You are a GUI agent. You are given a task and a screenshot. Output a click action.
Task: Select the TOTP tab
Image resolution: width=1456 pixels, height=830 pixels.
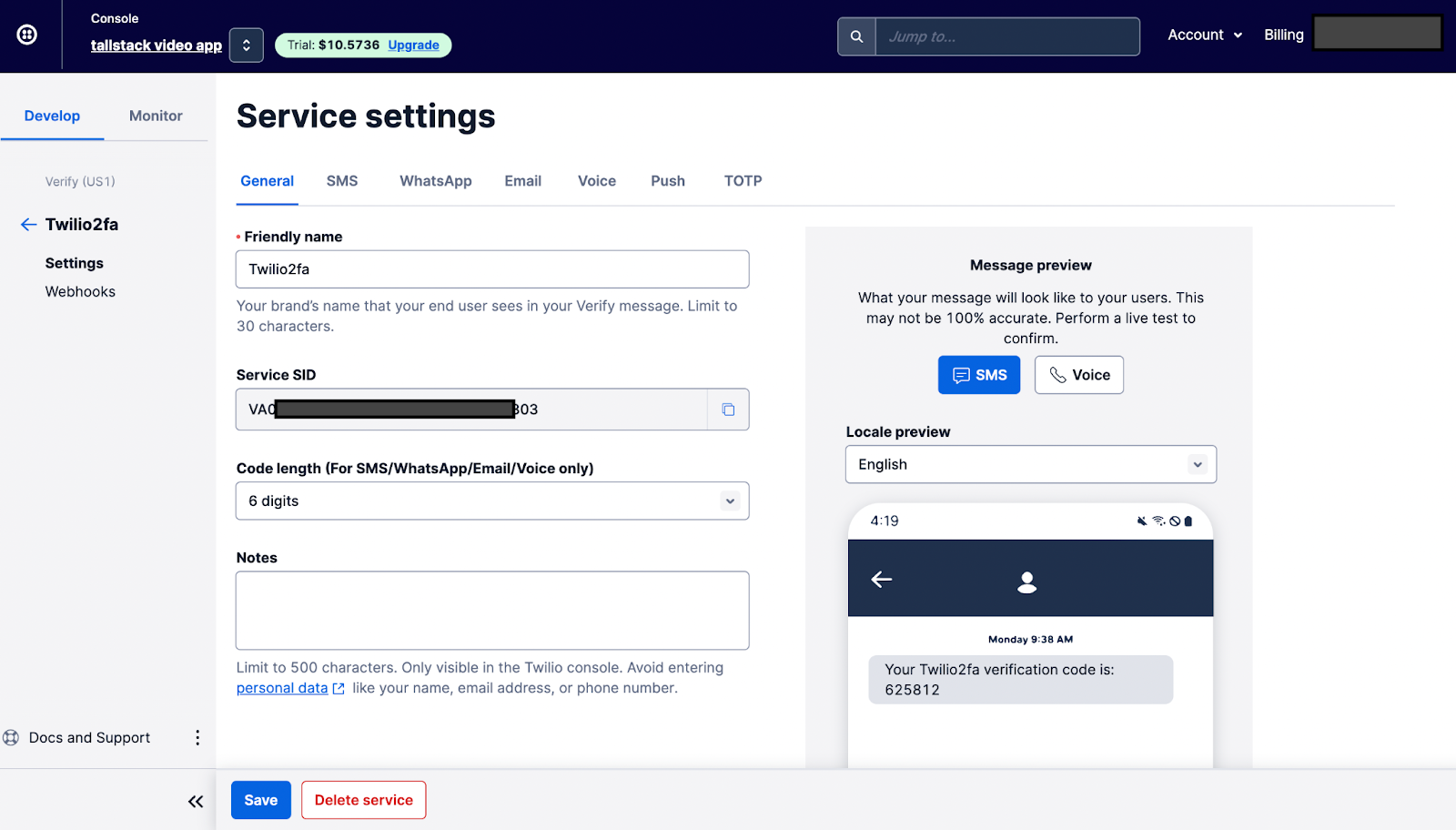pos(743,181)
